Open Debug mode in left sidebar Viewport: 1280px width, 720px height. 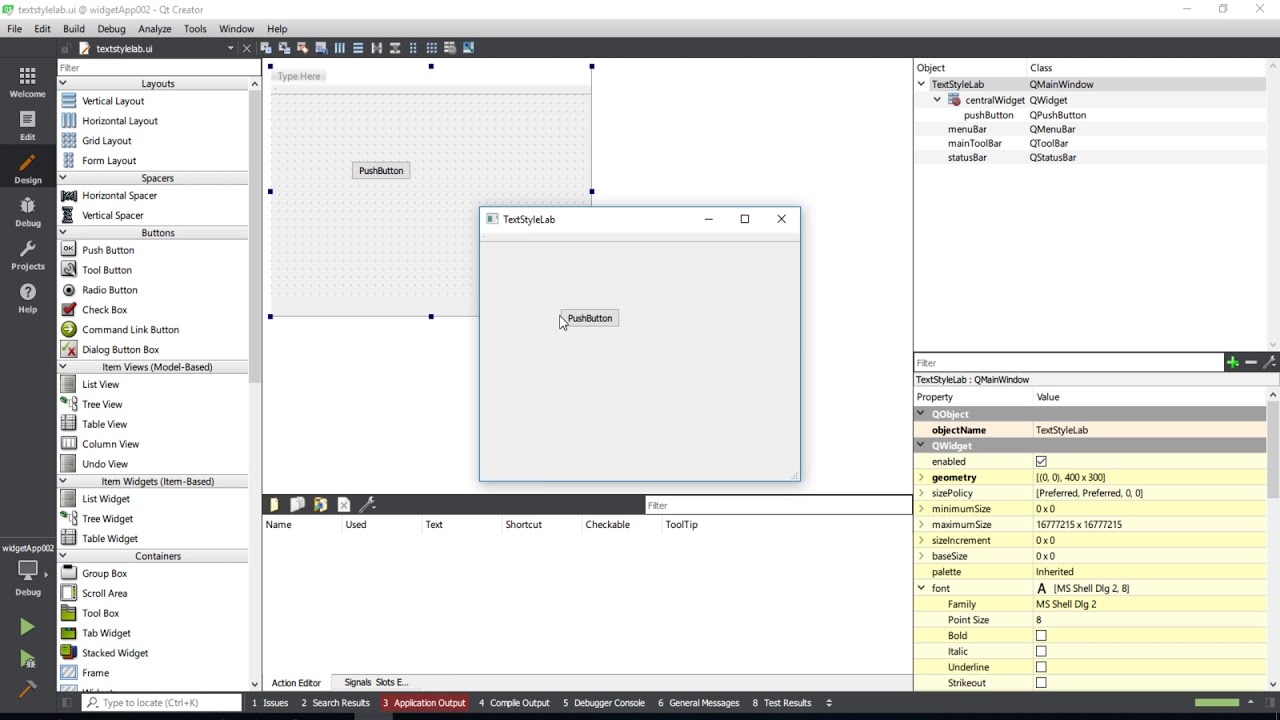pyautogui.click(x=27, y=212)
